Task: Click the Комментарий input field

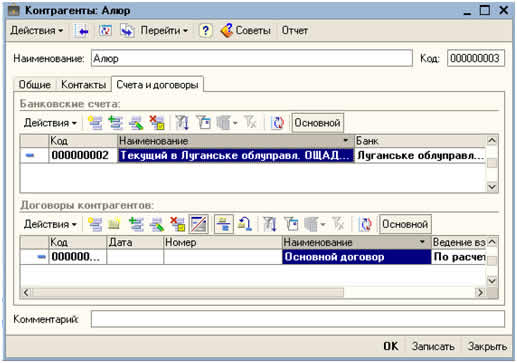Action: pyautogui.click(x=298, y=319)
